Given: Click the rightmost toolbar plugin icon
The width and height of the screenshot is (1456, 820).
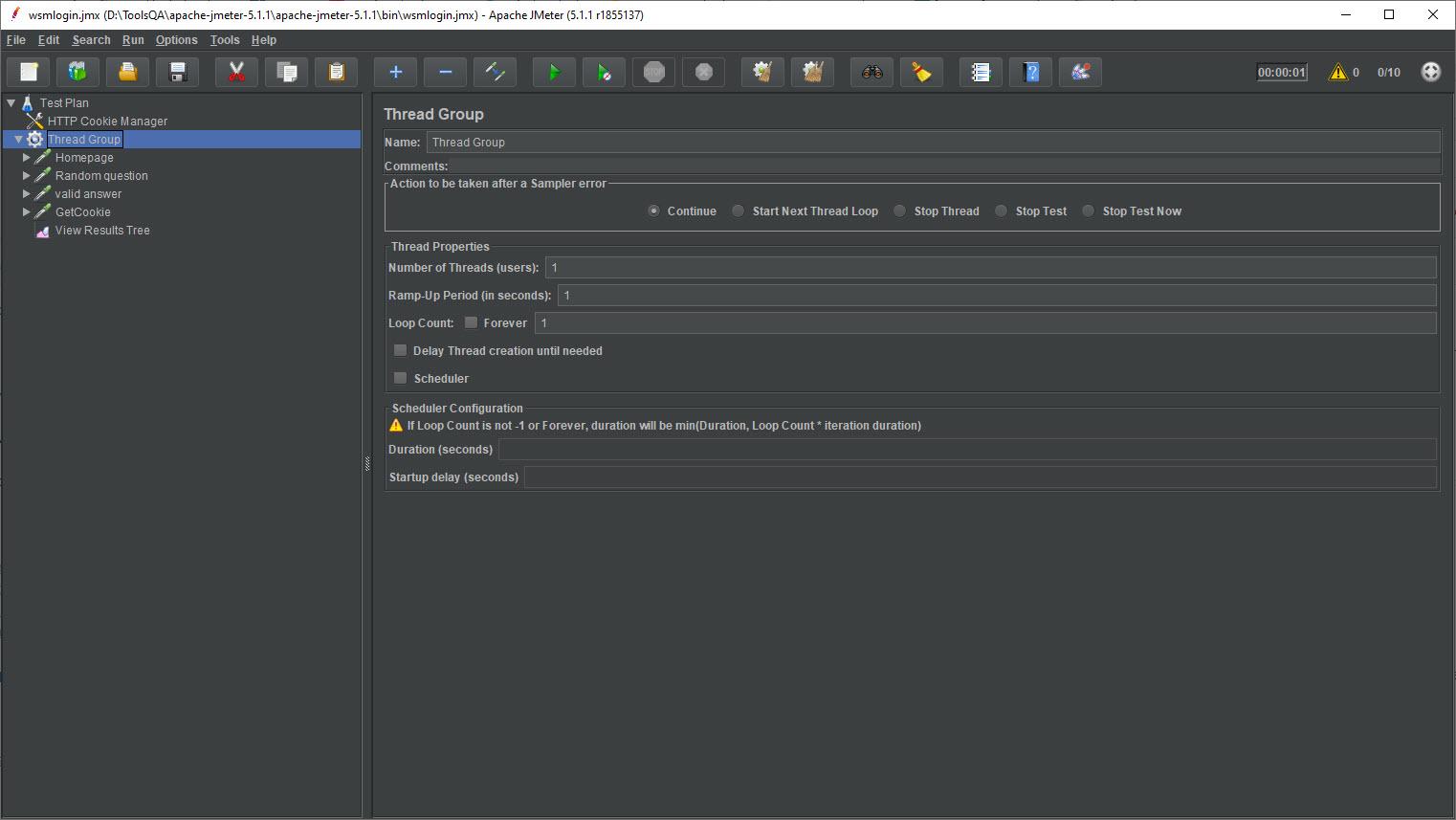Looking at the screenshot, I should 1081,72.
